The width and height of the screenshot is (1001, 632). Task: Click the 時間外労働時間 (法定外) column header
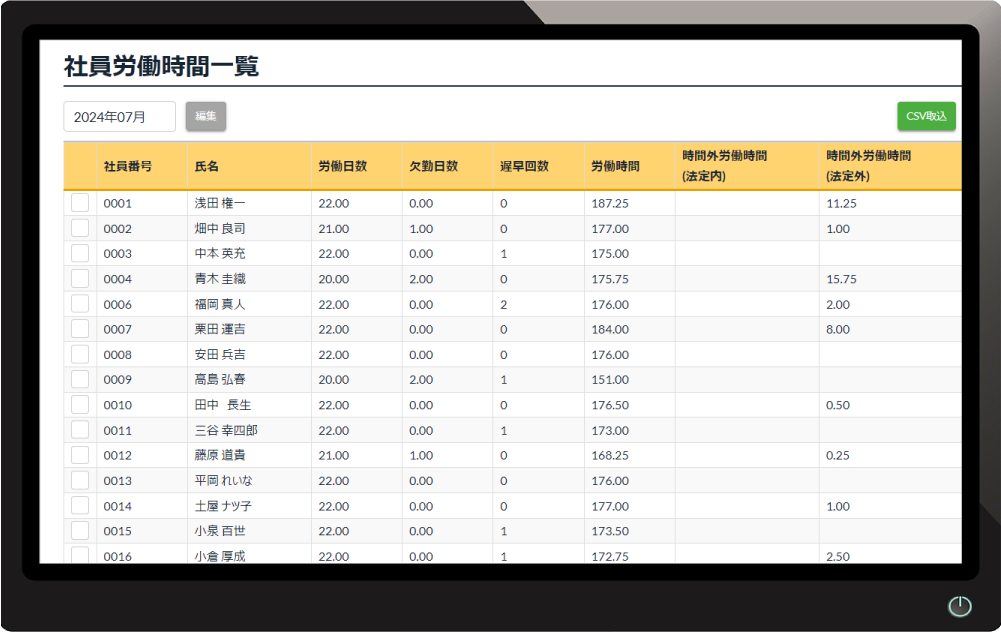[x=869, y=166]
